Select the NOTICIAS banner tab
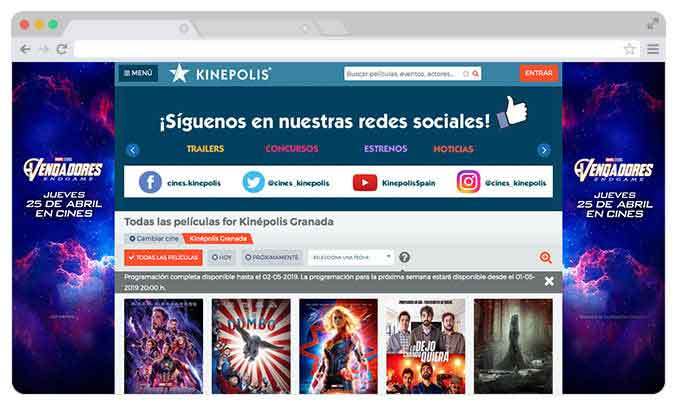This screenshot has width=680, height=410. [453, 149]
